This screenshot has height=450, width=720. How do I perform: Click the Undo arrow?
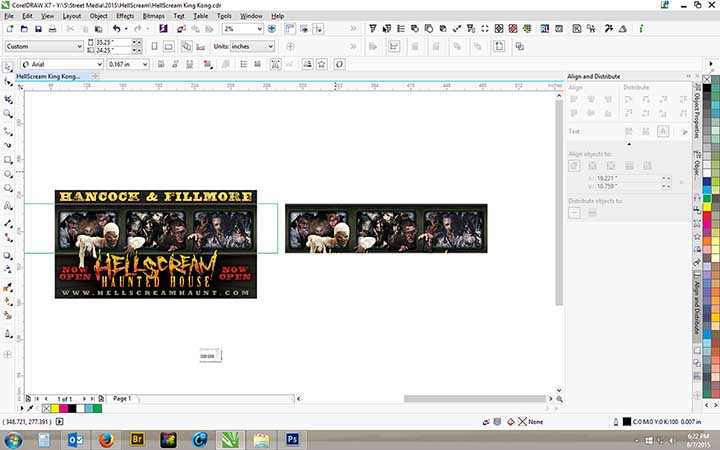pos(117,29)
